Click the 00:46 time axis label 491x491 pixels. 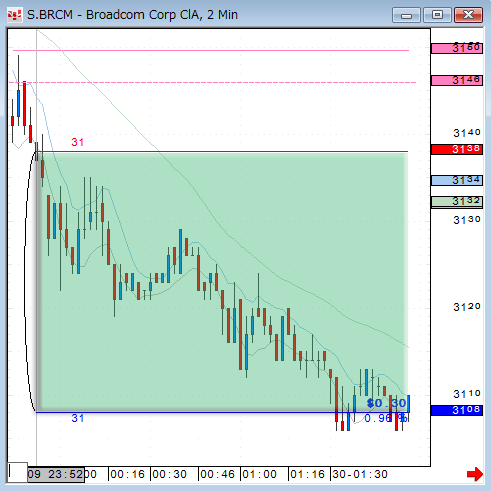217,474
